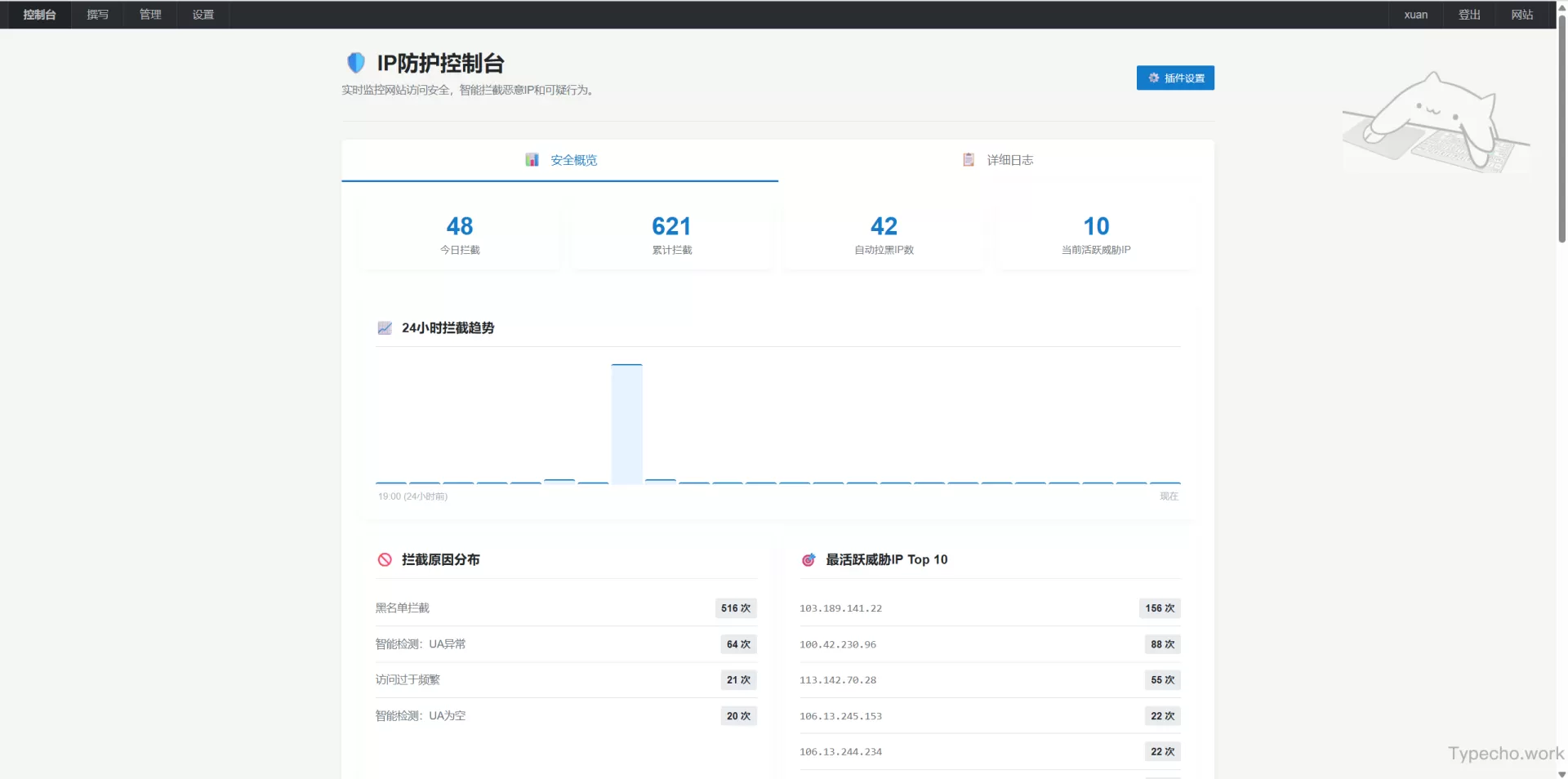Click the target icon beside 最活跃威胁IP

[808, 560]
